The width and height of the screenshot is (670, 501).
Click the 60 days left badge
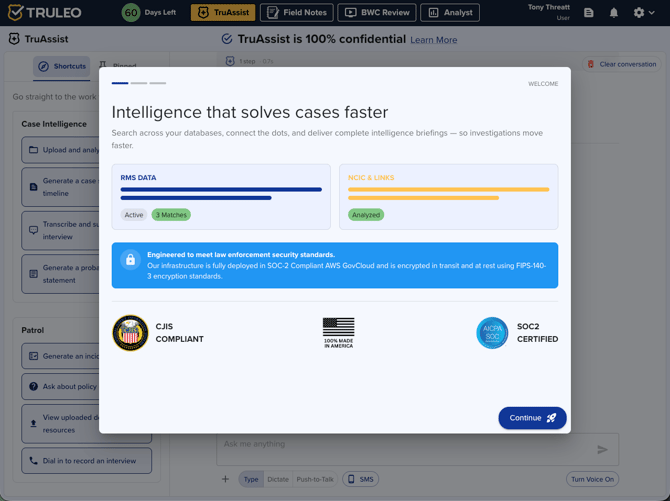point(131,12)
